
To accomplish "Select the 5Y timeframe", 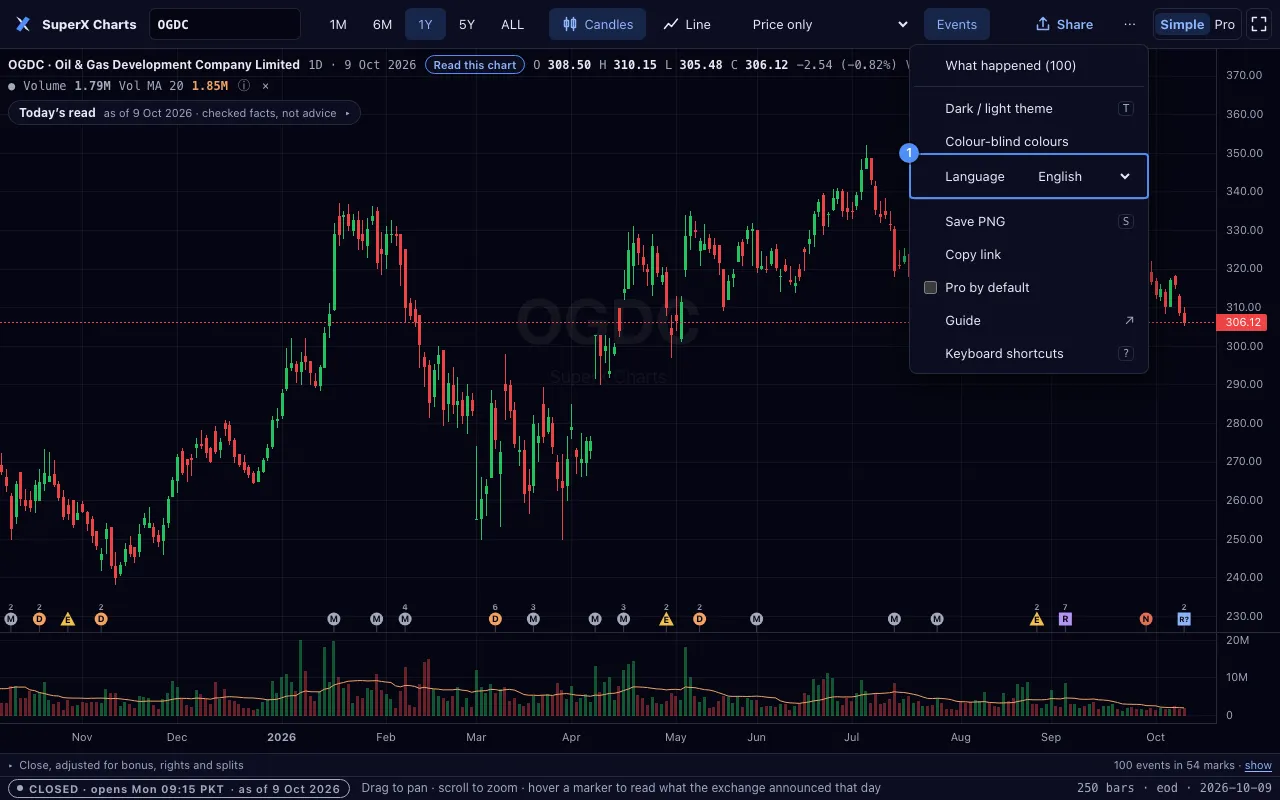I will point(467,24).
